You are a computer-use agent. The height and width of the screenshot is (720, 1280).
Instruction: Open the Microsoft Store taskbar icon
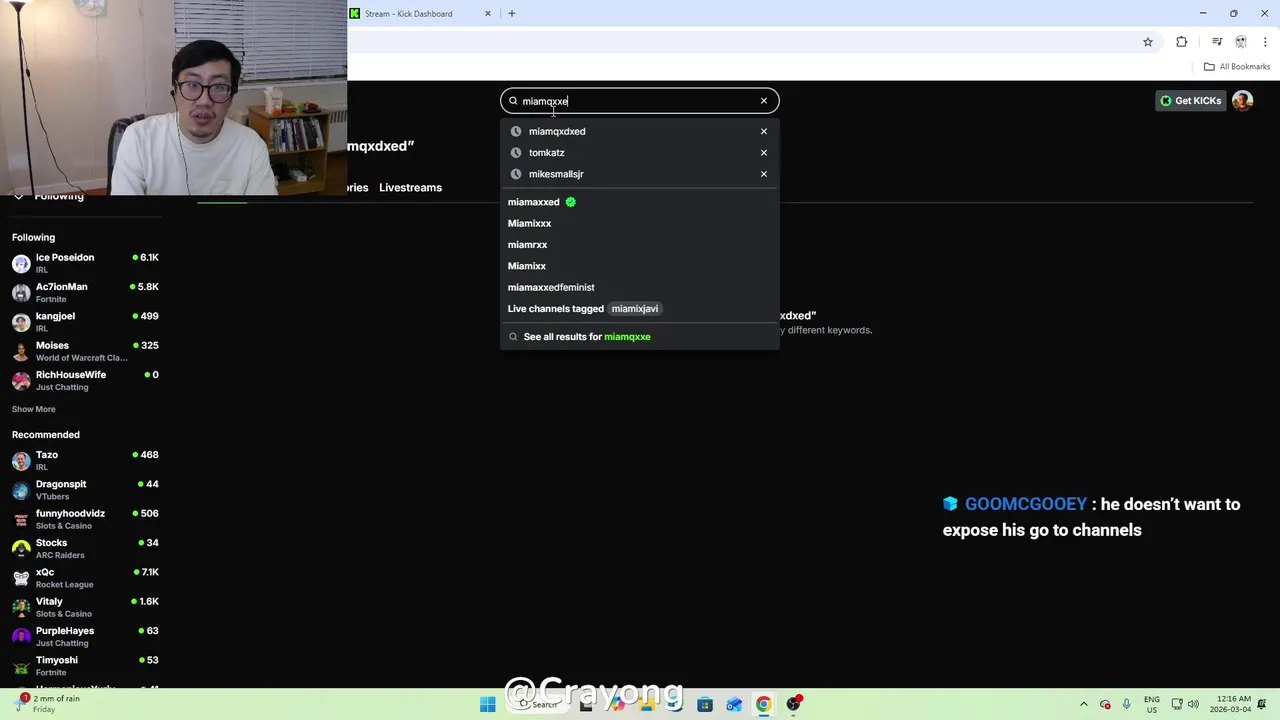click(705, 705)
